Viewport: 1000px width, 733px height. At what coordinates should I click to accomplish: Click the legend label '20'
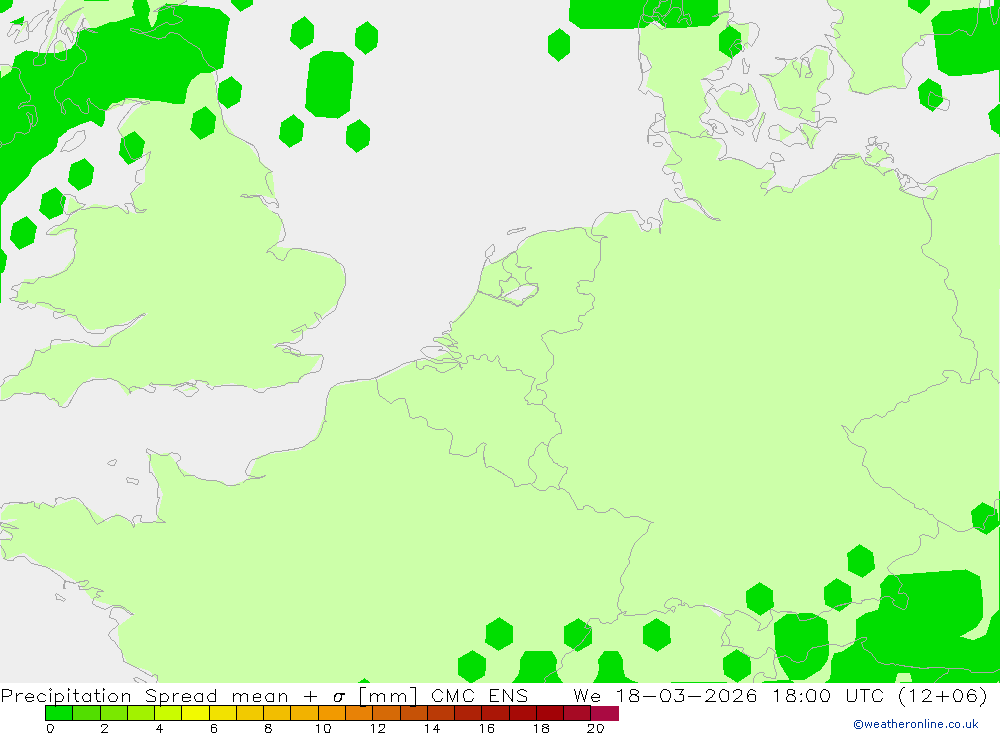click(596, 728)
